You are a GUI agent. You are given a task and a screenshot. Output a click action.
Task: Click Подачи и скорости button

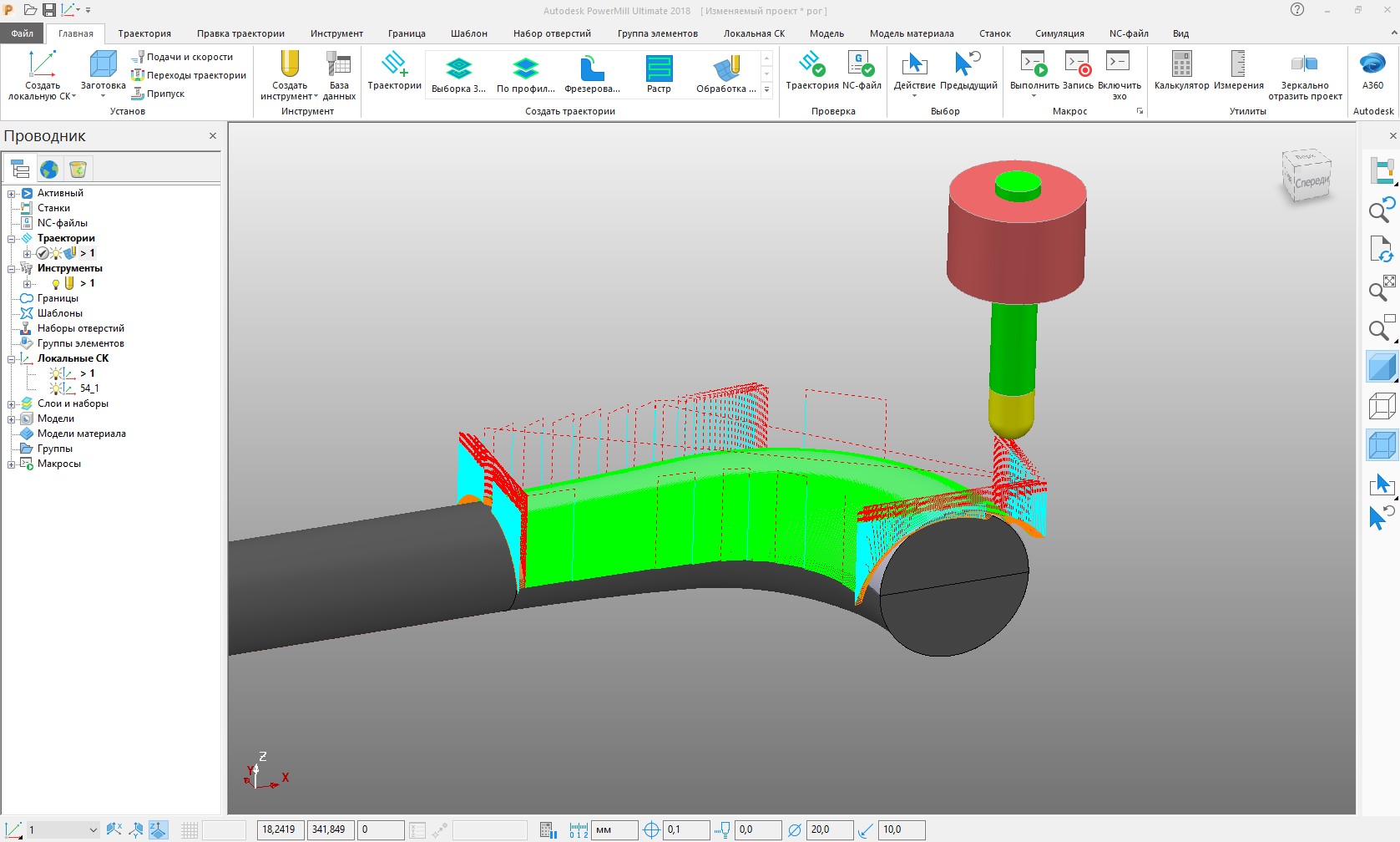click(183, 57)
